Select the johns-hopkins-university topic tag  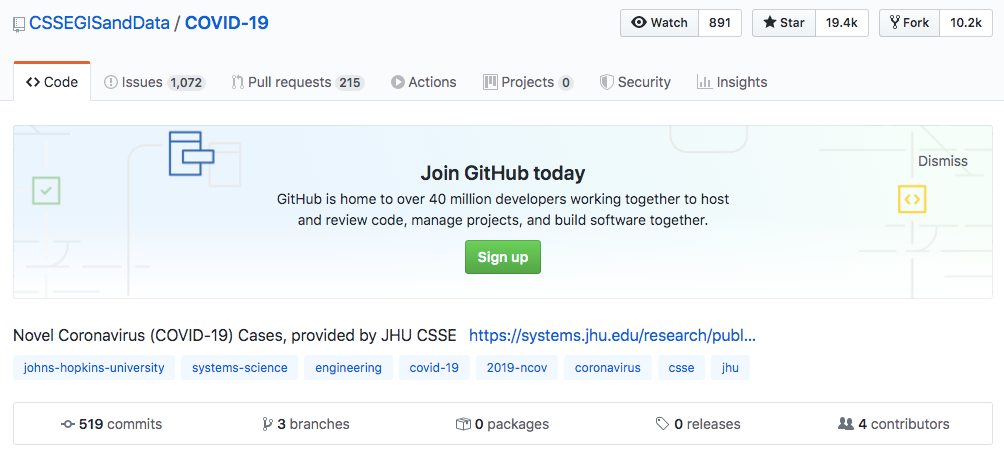[94, 368]
